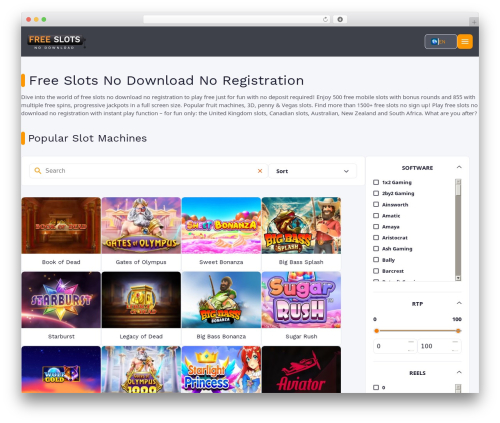Open the Starburst game thumbnail
This screenshot has height=423, width=500.
click(61, 300)
